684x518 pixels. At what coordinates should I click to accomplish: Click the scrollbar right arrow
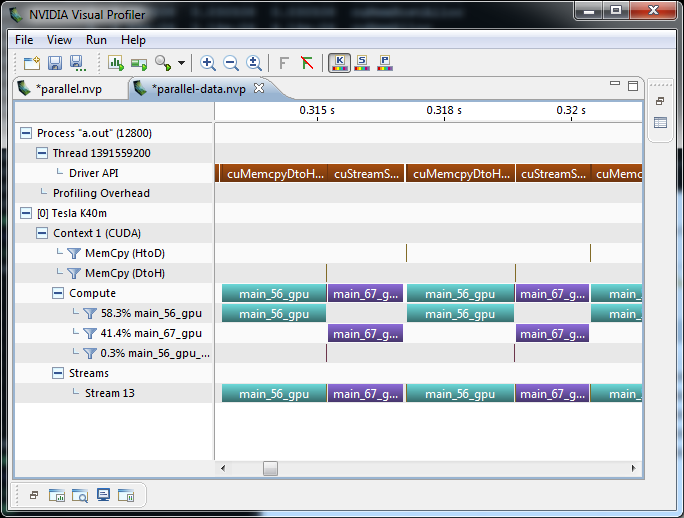(x=633, y=469)
